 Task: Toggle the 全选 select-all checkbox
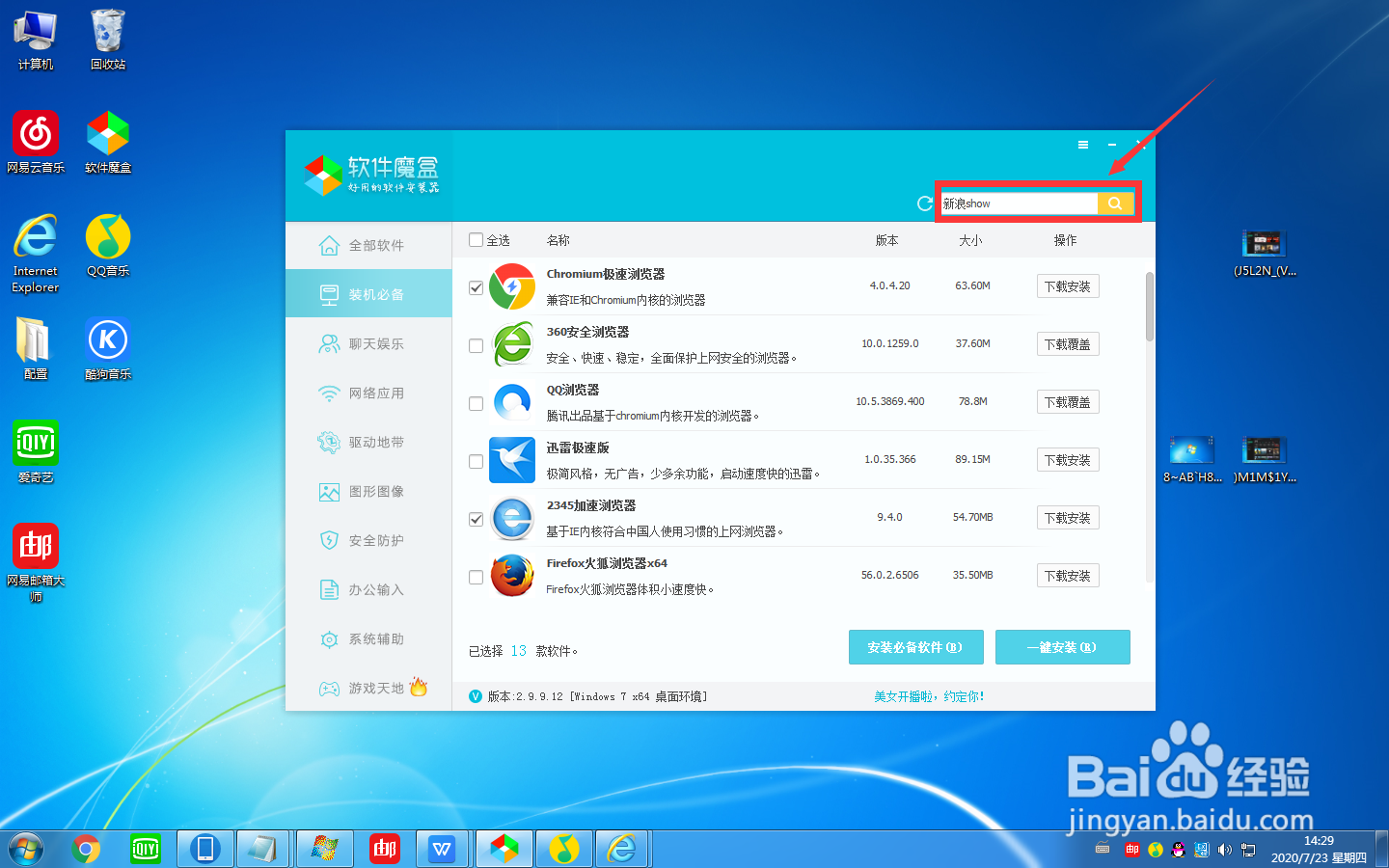click(476, 240)
